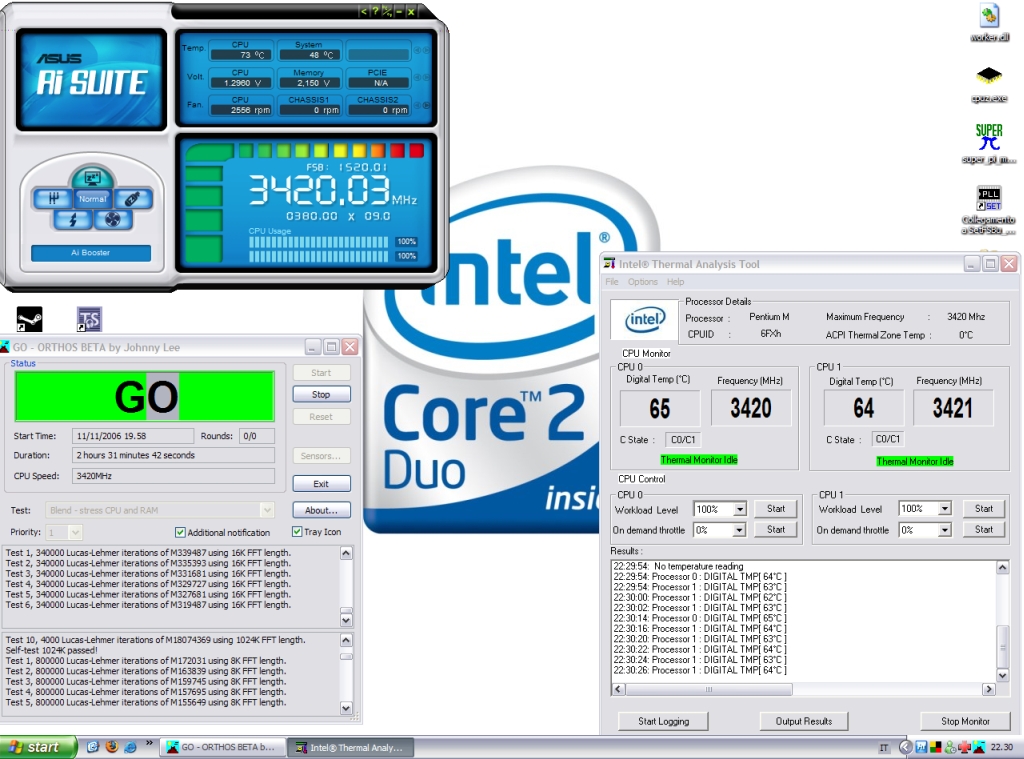The image size is (1024, 759).
Task: Click the Start Time field in ORTHOS
Action: tap(133, 436)
